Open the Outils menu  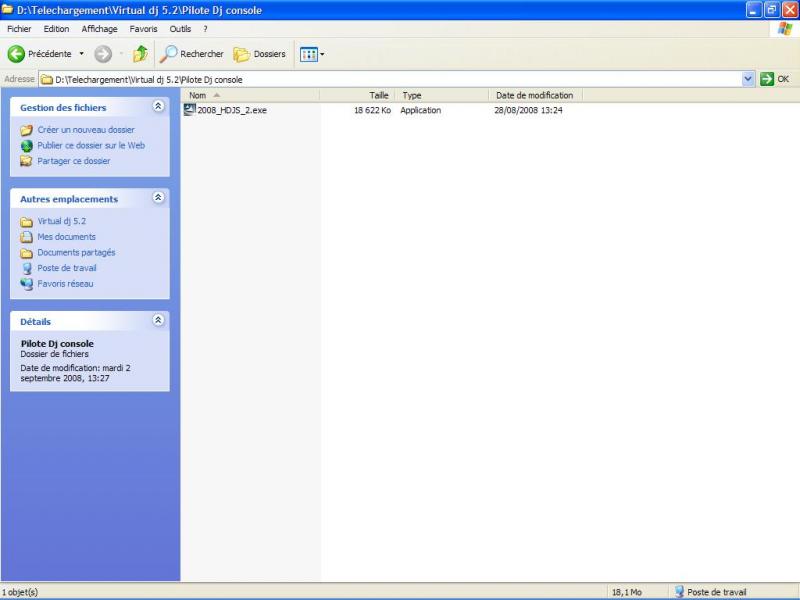[180, 29]
